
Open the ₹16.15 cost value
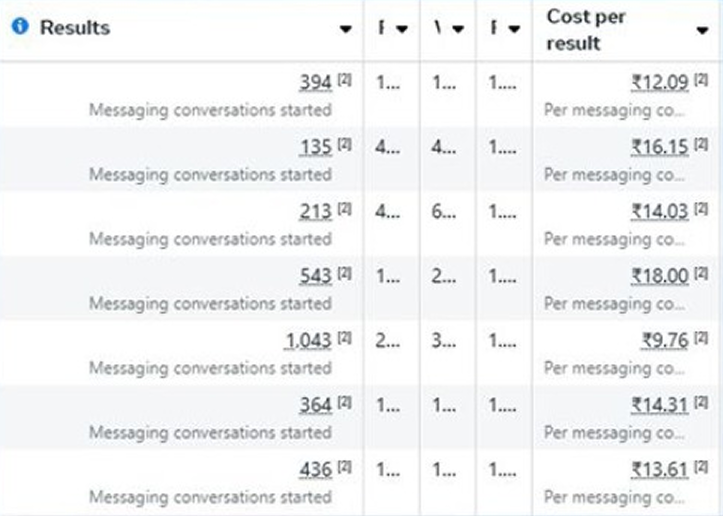(x=659, y=148)
